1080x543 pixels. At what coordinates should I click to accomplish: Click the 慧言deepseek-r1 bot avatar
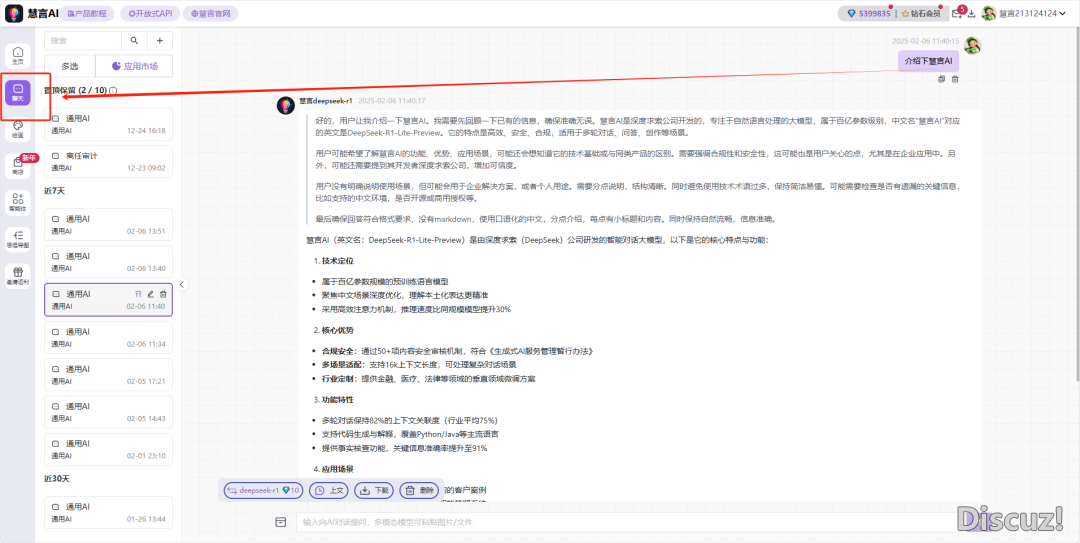tap(286, 105)
